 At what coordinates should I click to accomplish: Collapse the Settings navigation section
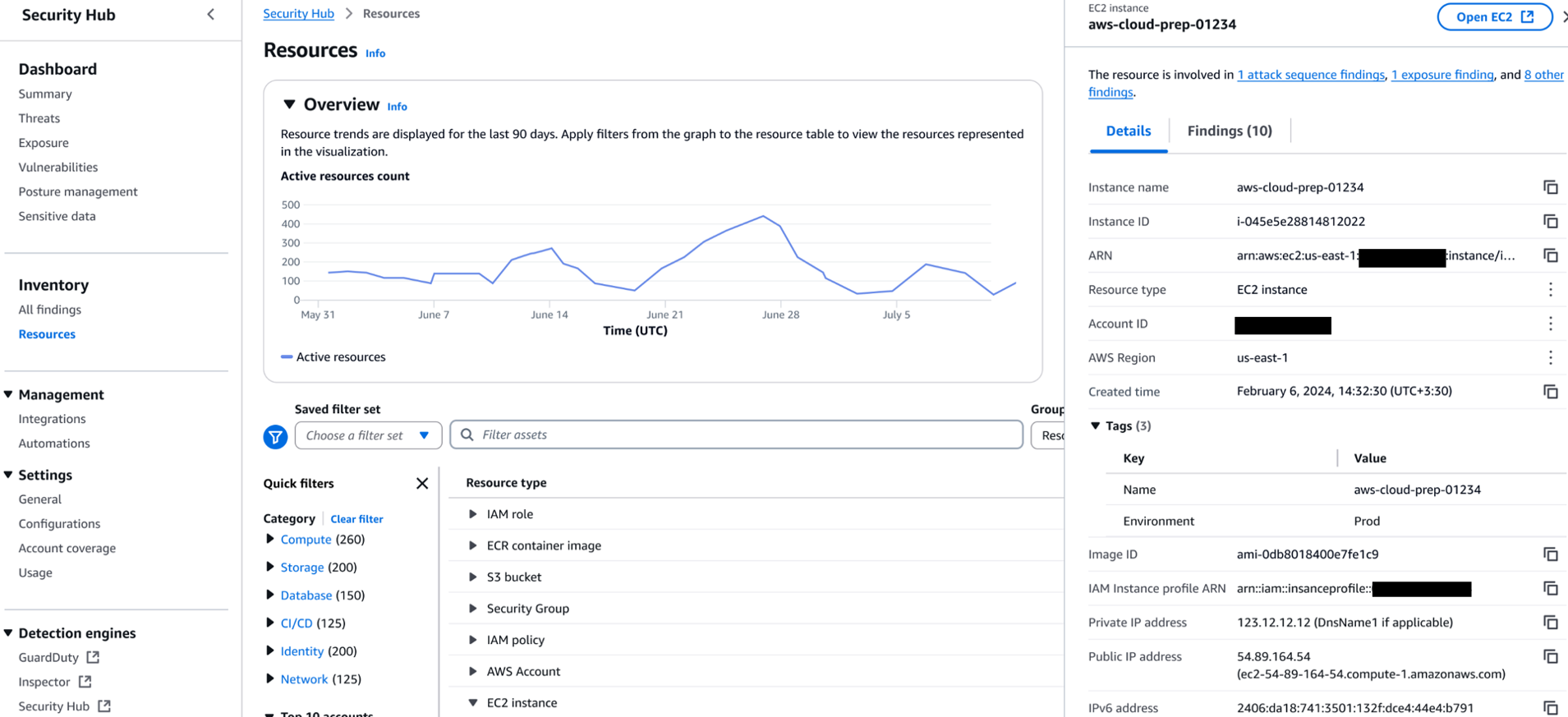(8, 475)
